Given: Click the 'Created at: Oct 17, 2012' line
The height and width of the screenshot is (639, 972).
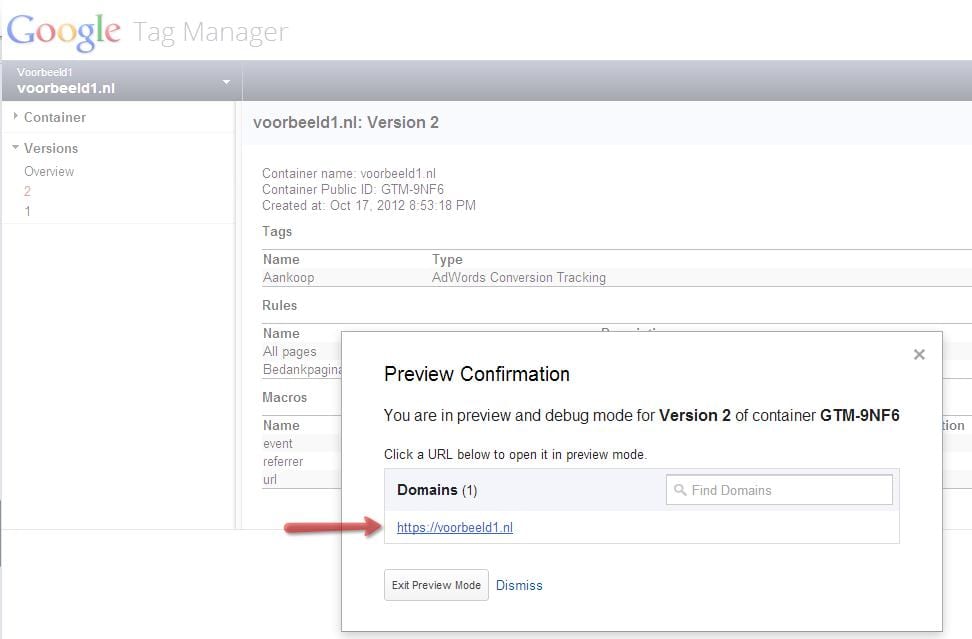Looking at the screenshot, I should tap(369, 206).
